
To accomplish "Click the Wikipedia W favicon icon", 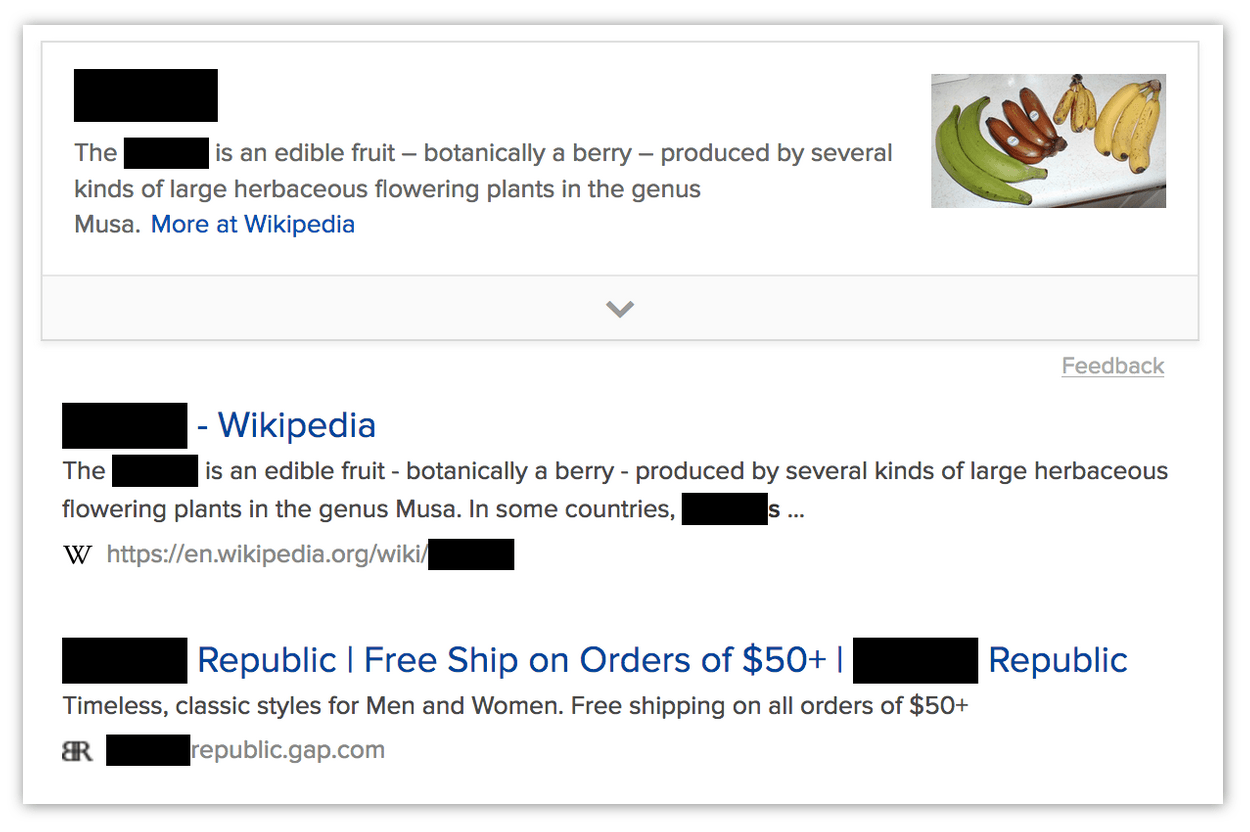I will 77,555.
